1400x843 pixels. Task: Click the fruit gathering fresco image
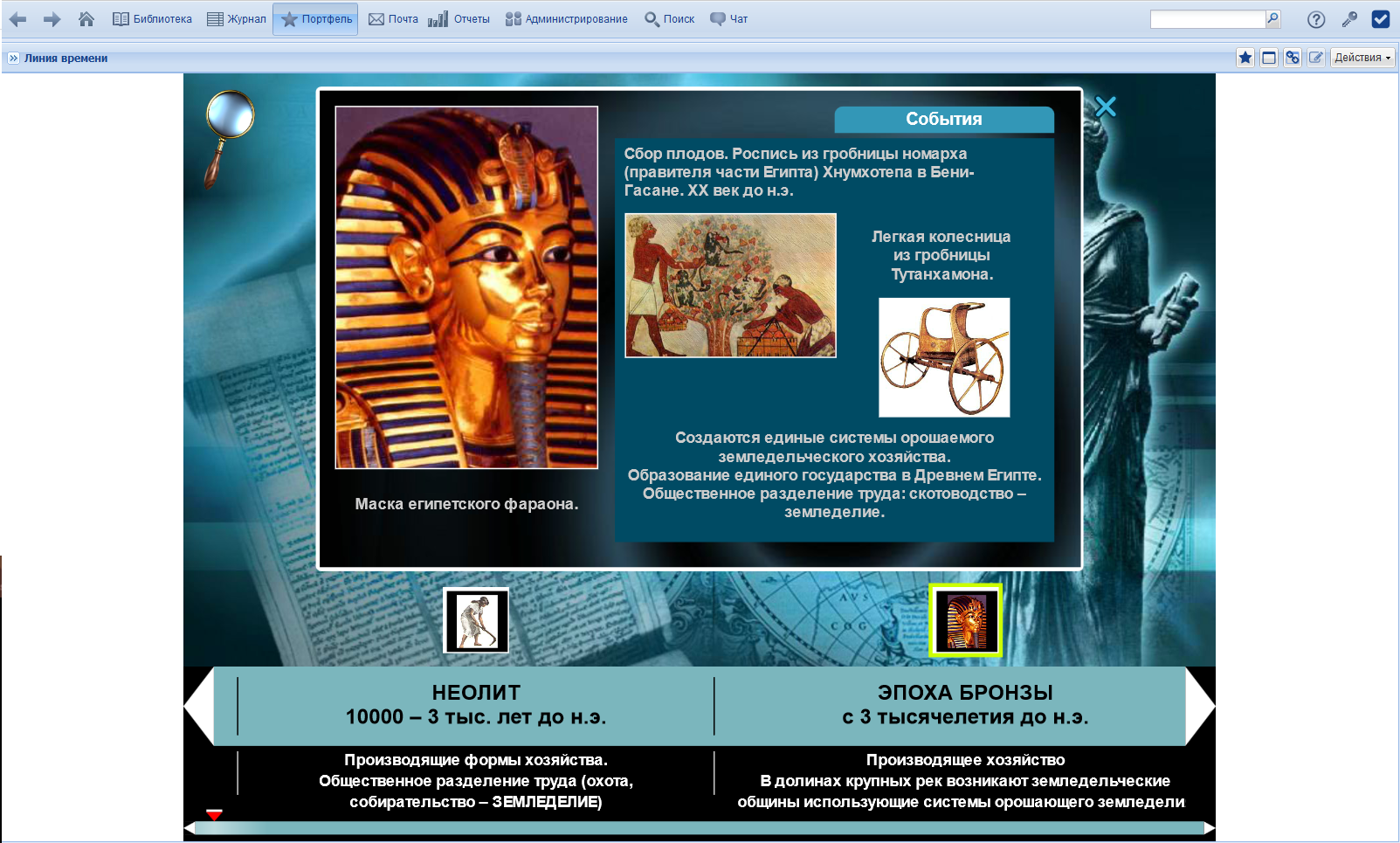730,286
